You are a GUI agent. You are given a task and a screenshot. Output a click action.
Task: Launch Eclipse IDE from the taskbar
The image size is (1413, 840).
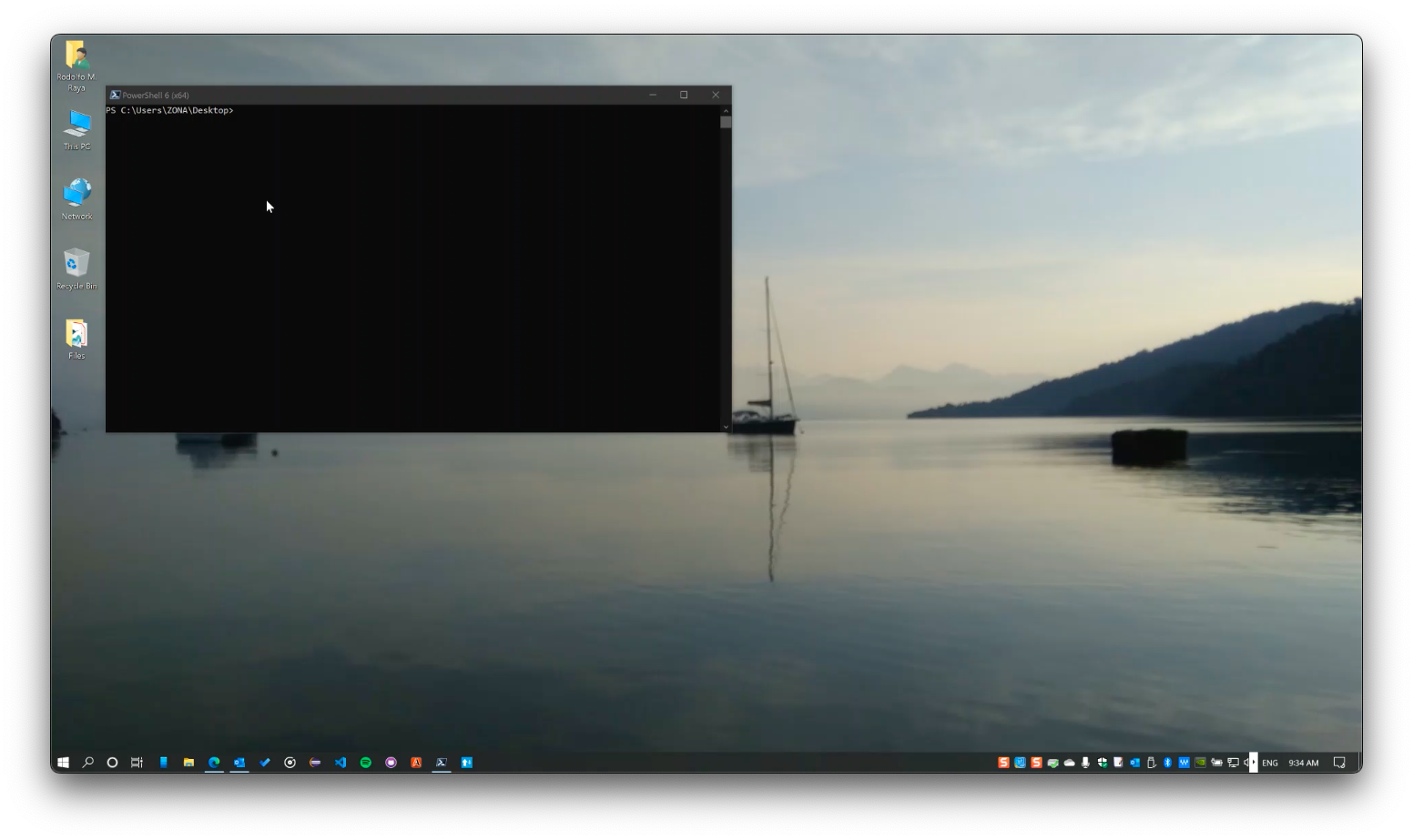(x=315, y=763)
